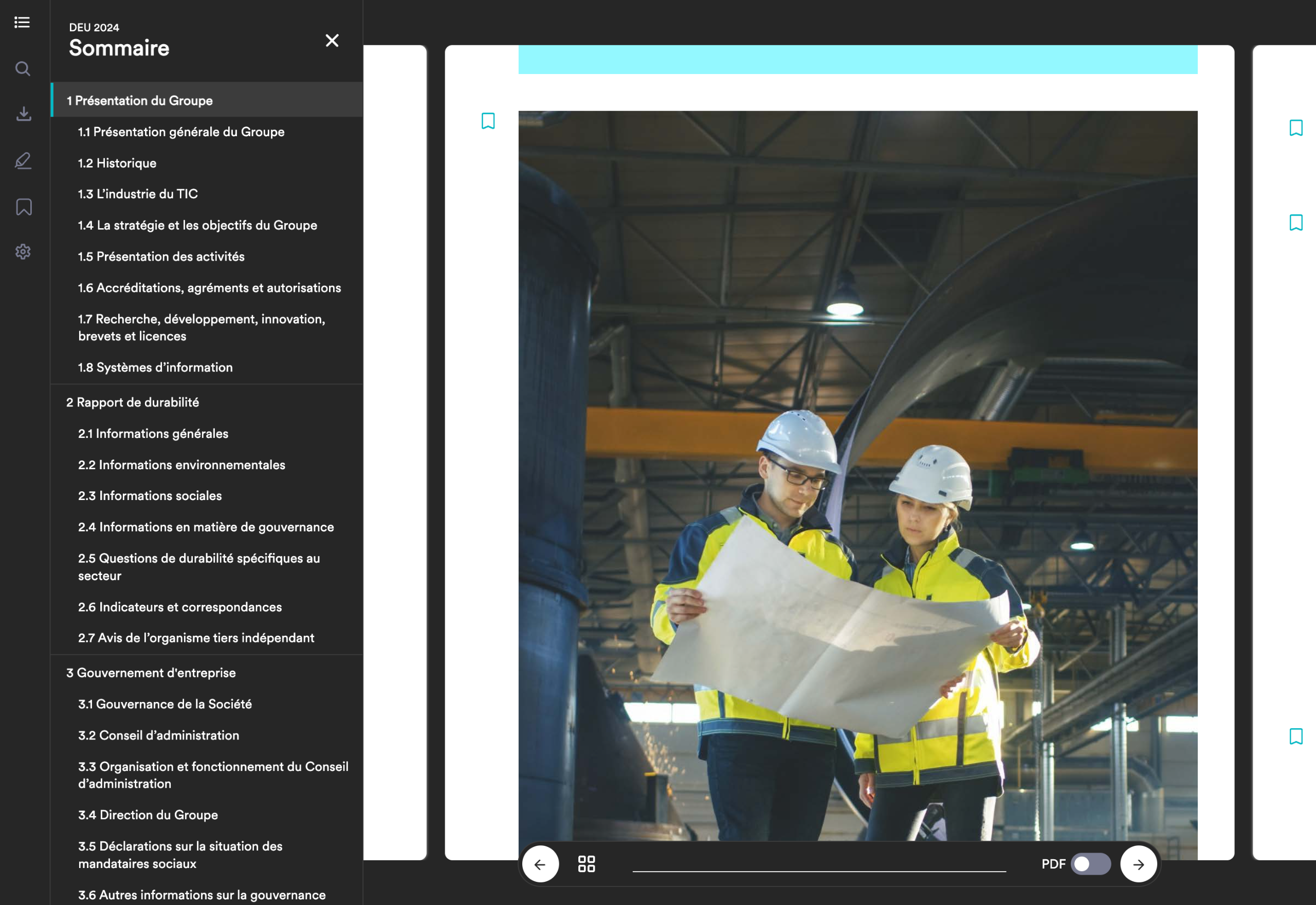Toggle the PDF mode switch
Screen dimensions: 1316x905
pyautogui.click(x=1090, y=863)
